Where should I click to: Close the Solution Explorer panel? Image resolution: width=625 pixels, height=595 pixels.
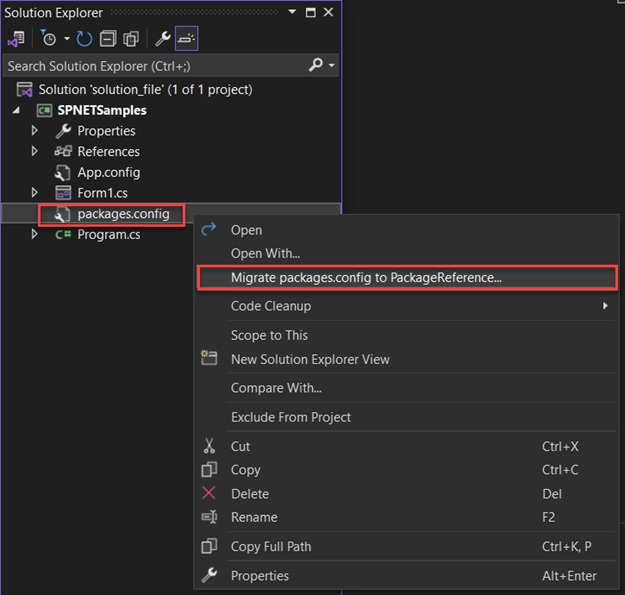(328, 12)
